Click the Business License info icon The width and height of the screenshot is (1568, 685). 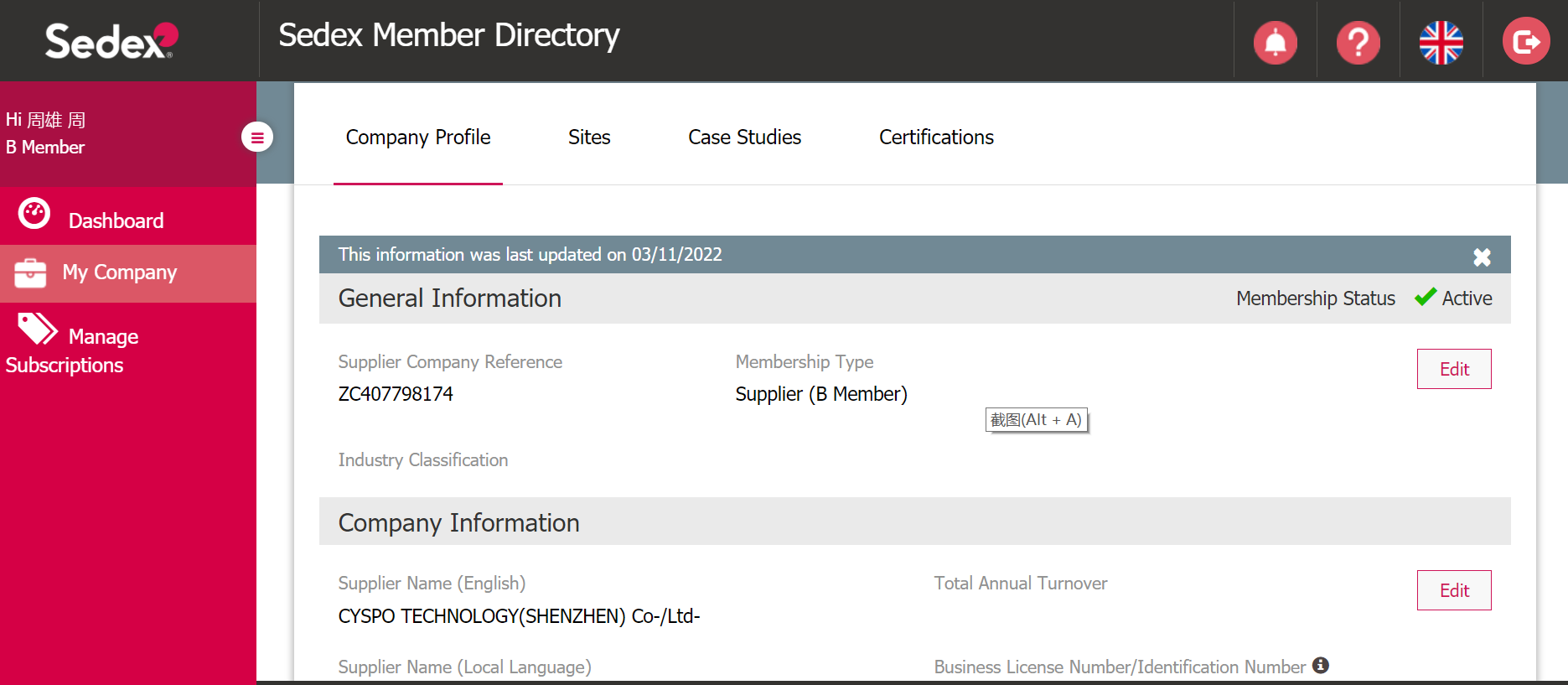pos(1321,665)
